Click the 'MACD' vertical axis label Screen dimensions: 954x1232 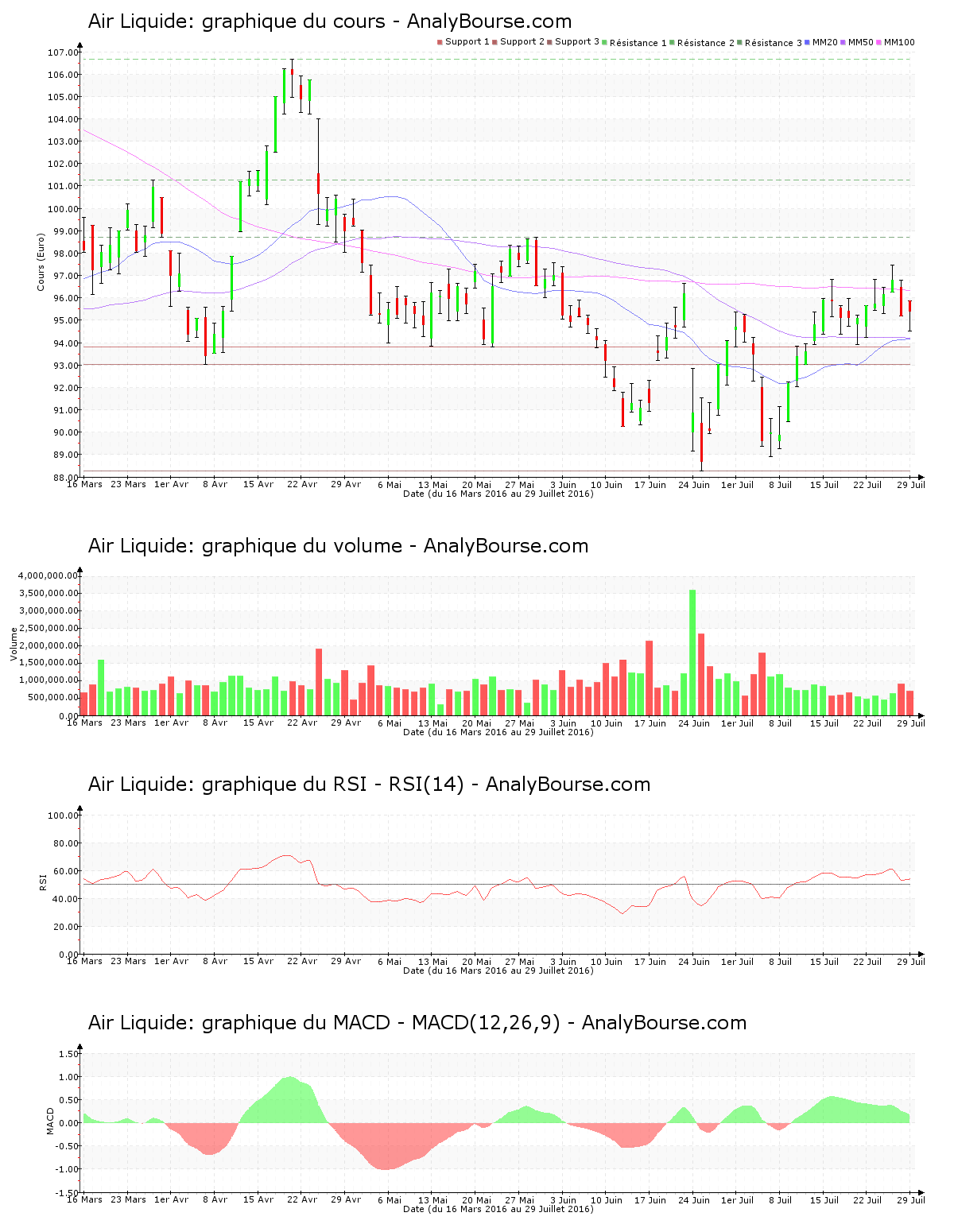[x=50, y=1121]
